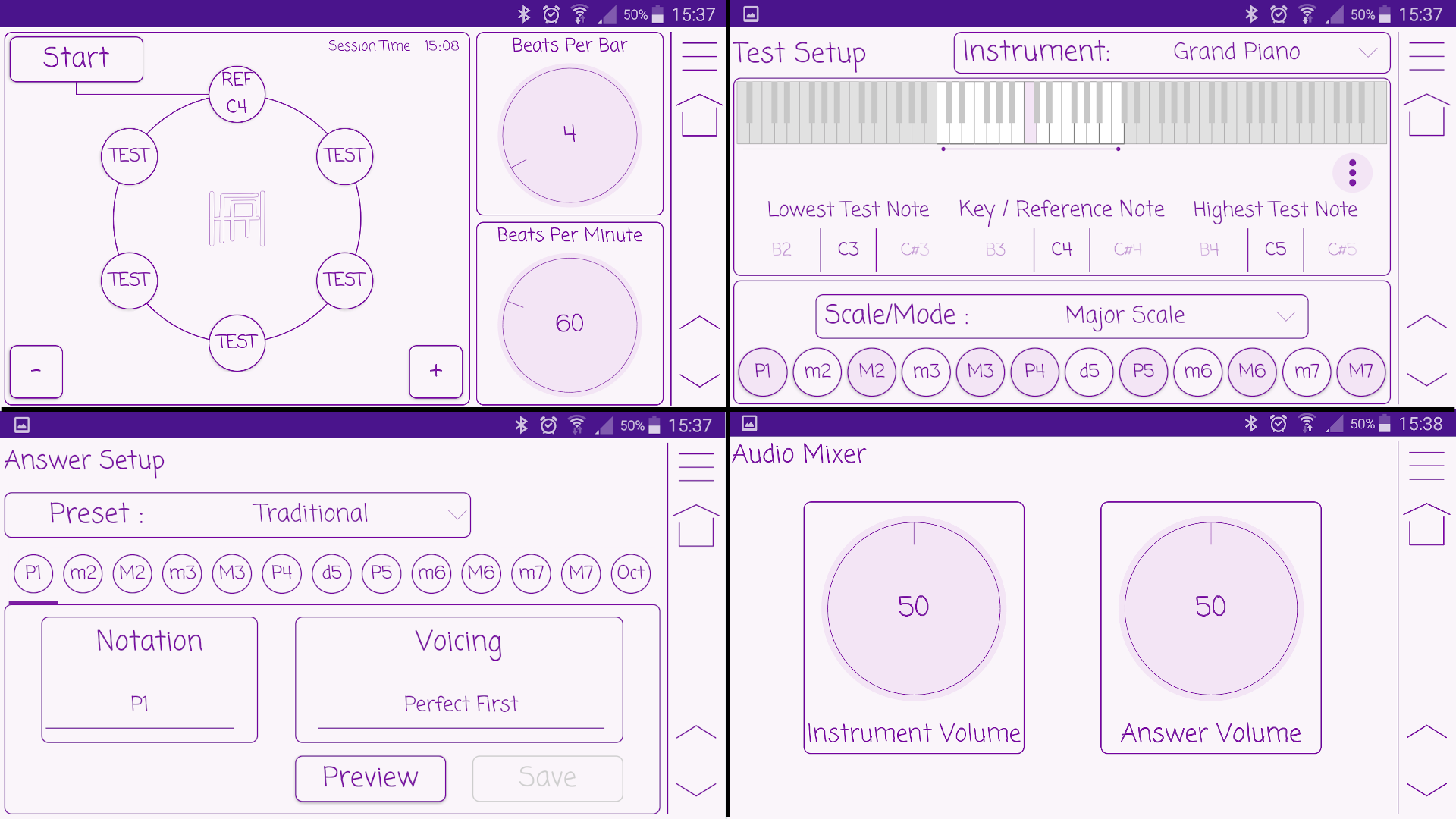Click the Instrument Volume knob
Screen dimensions: 1456x819
click(x=913, y=607)
